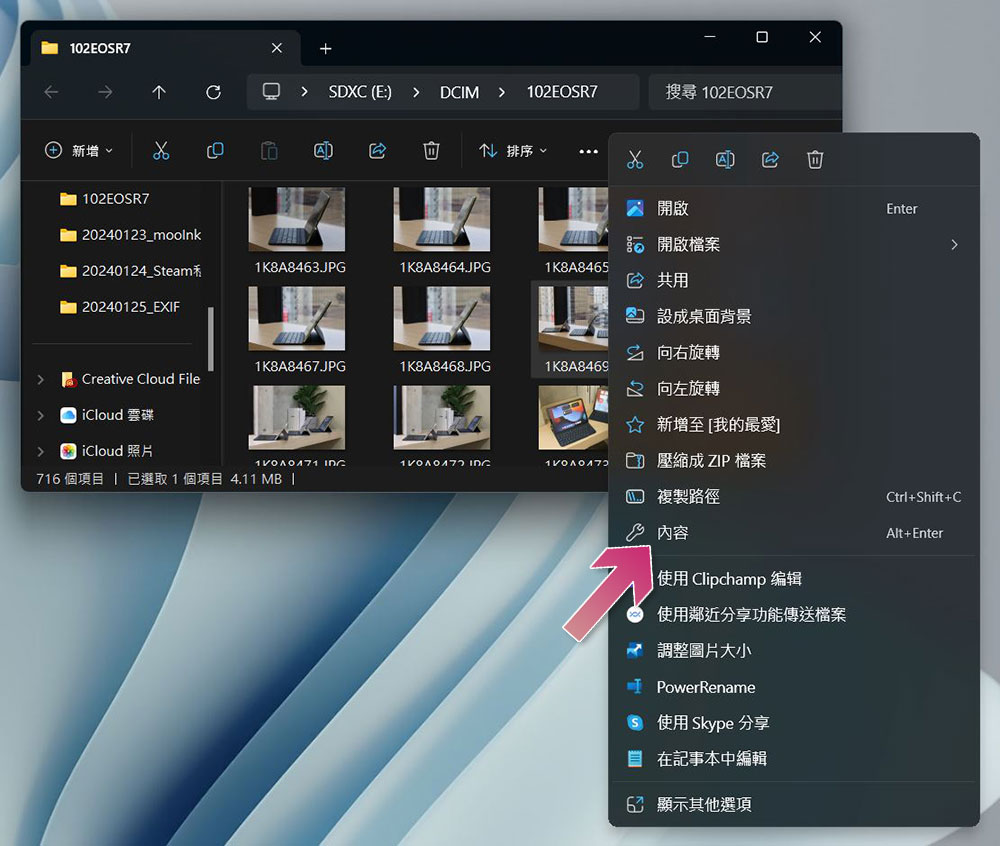The image size is (1000, 846).
Task: Click the chevron after SDXC (E:) in the address bar
Action: [x=416, y=92]
